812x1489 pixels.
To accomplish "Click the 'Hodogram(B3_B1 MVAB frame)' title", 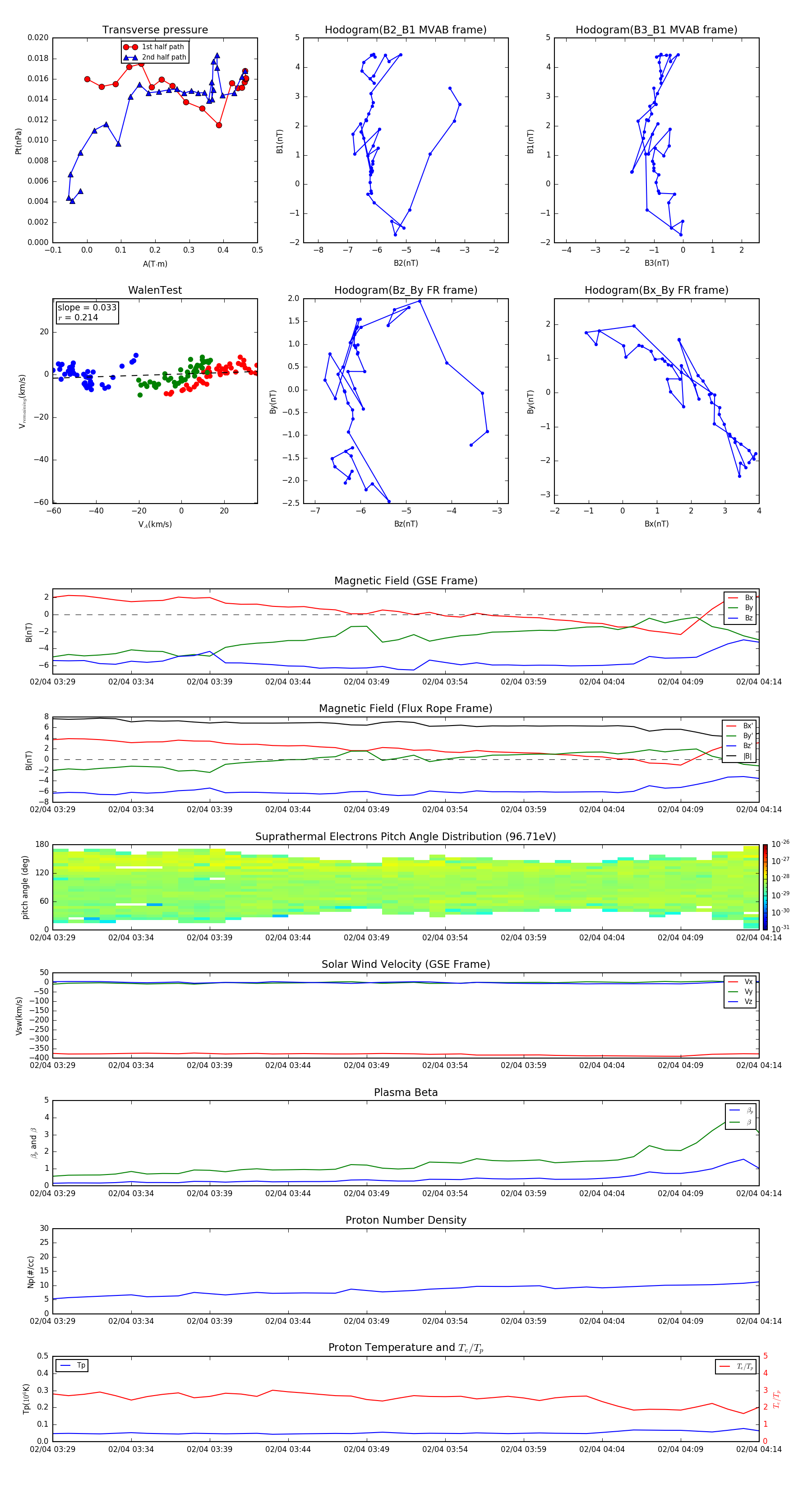I will [x=656, y=29].
